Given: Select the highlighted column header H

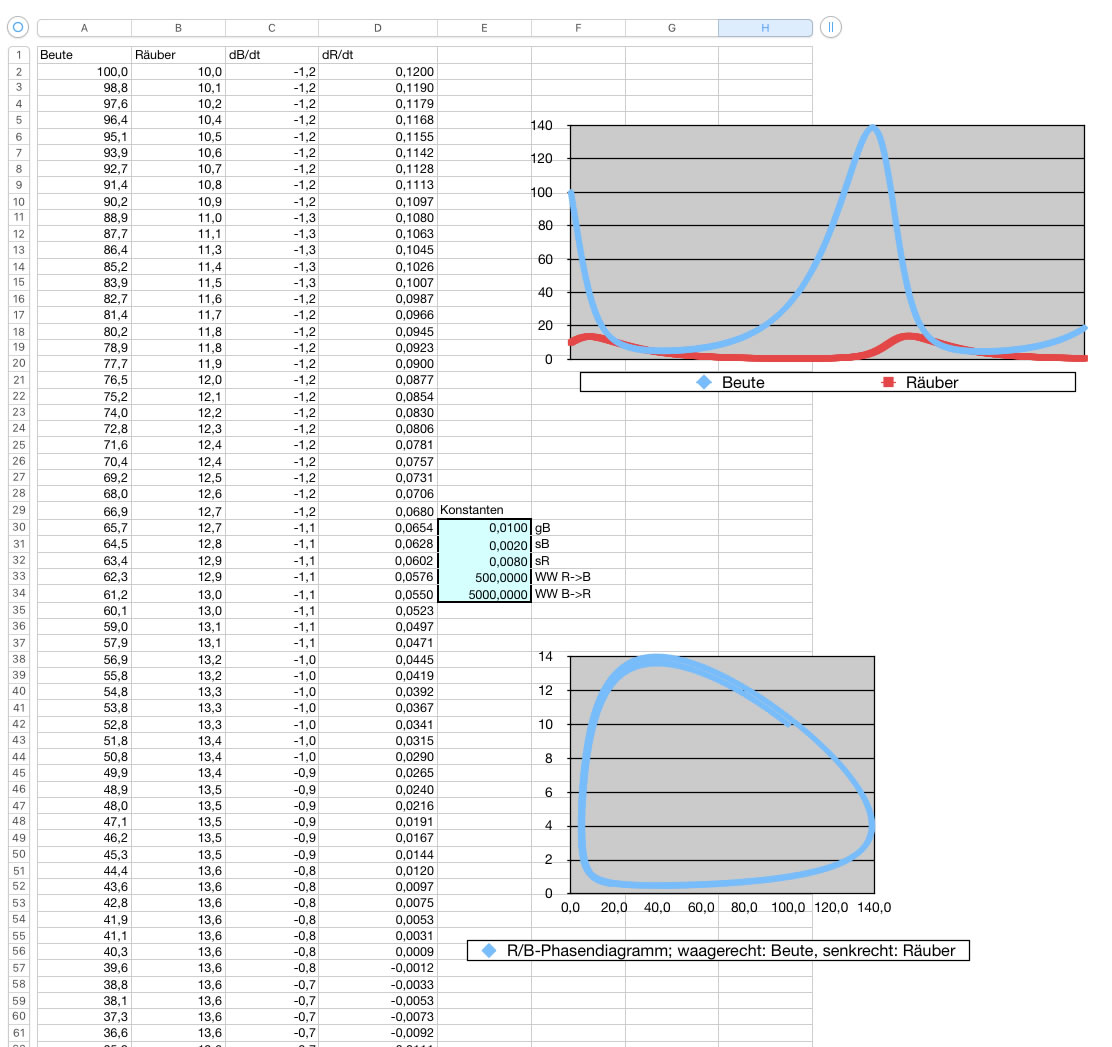Looking at the screenshot, I should coord(765,28).
